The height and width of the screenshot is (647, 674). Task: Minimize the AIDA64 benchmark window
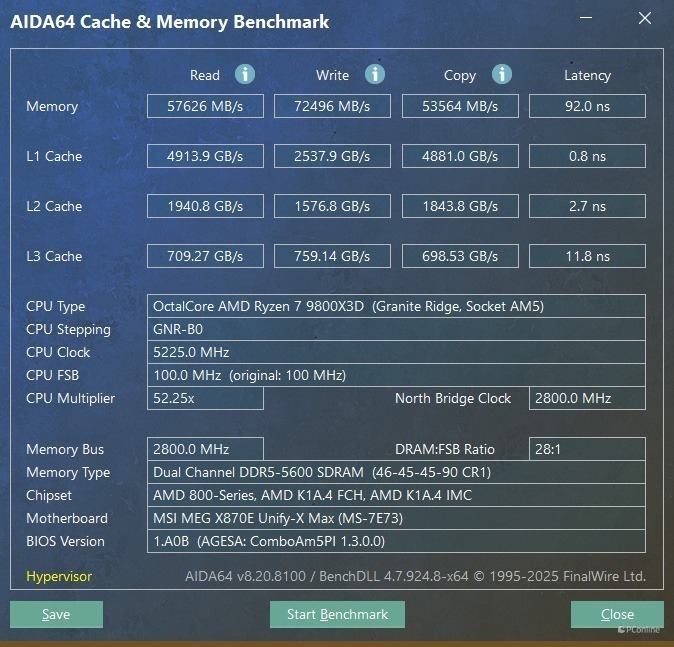(x=586, y=18)
